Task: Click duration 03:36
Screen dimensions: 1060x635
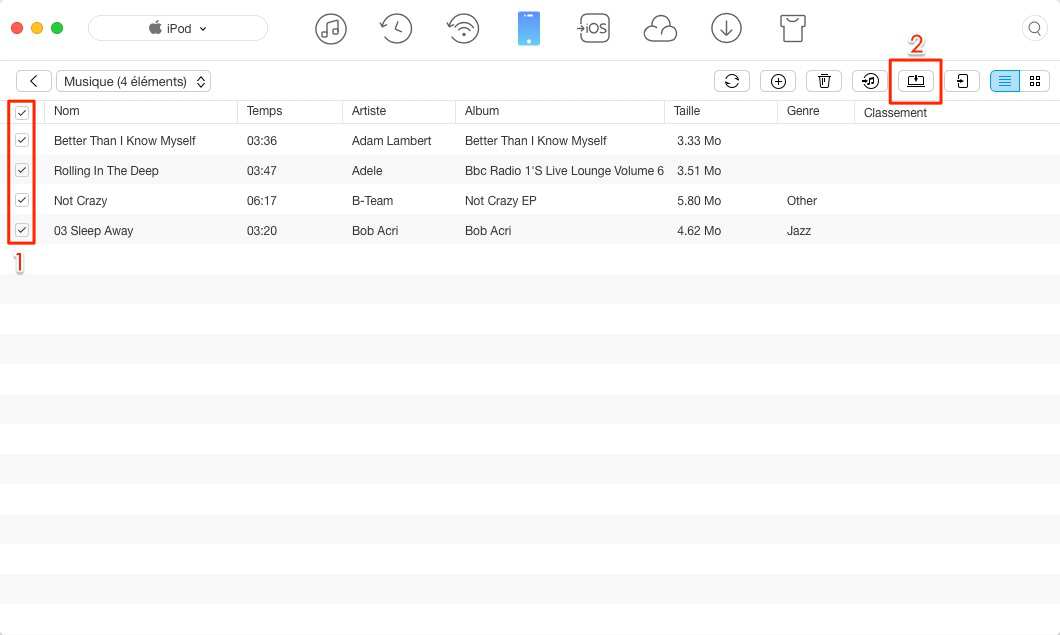Action: (x=262, y=141)
